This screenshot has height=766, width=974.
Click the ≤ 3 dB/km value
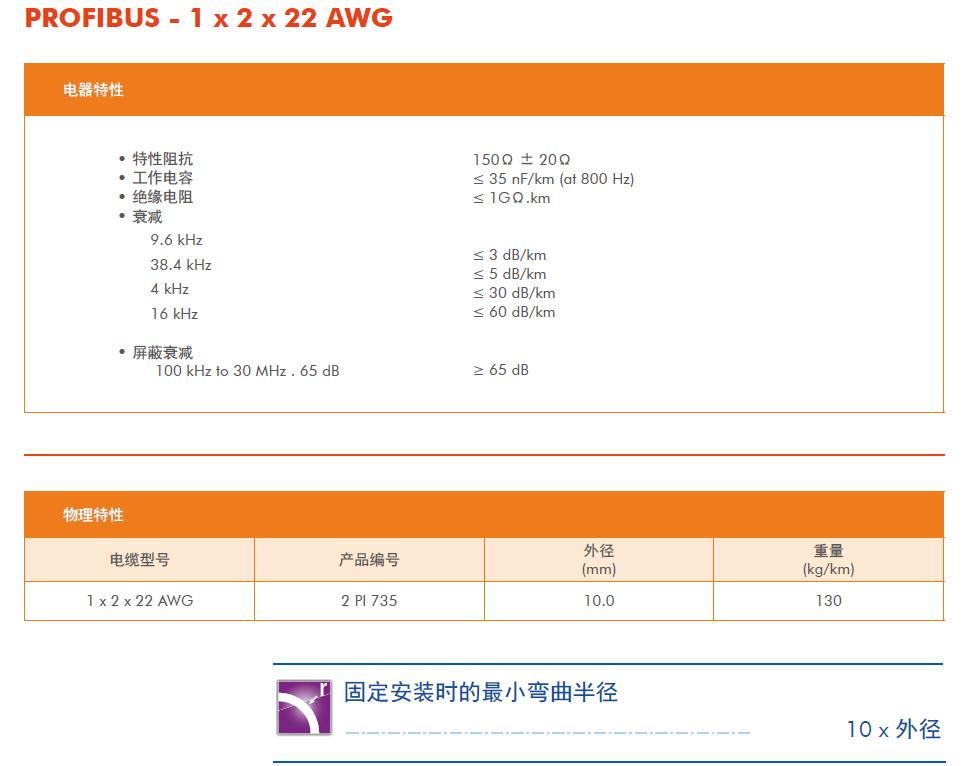tap(509, 255)
